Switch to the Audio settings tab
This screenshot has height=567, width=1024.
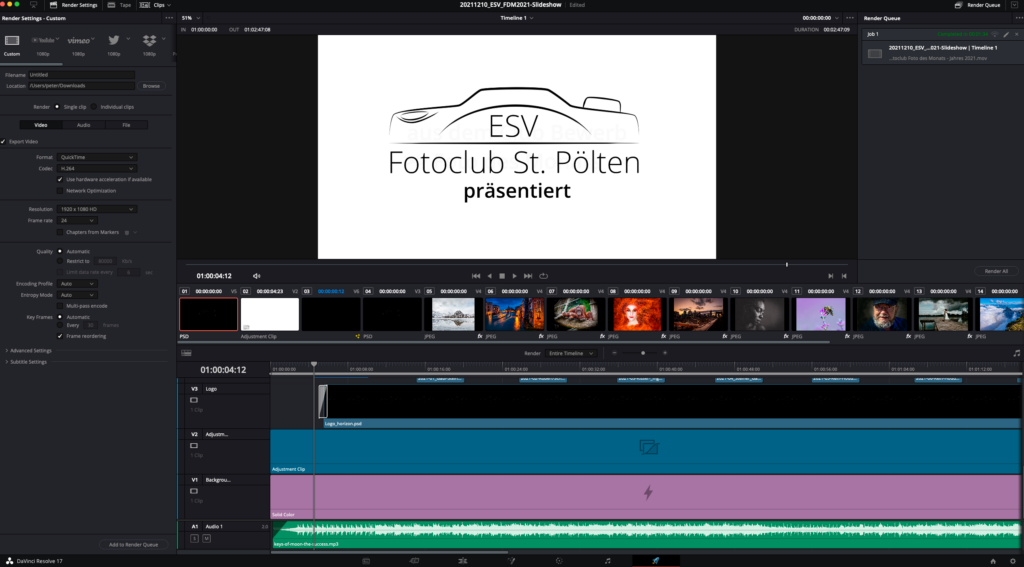coord(84,125)
